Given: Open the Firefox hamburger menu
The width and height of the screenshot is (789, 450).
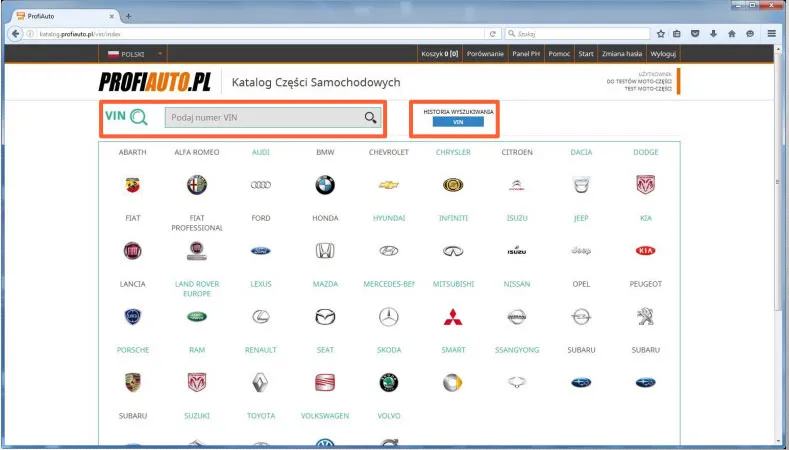Looking at the screenshot, I should pyautogui.click(x=771, y=34).
